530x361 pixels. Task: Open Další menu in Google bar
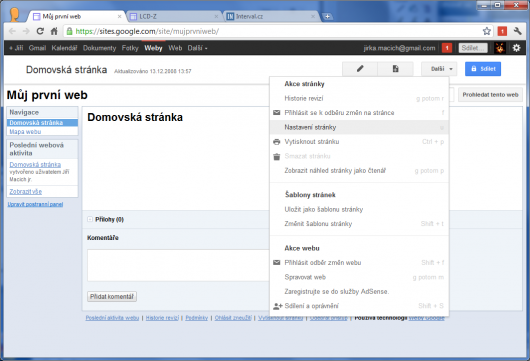(x=197, y=48)
